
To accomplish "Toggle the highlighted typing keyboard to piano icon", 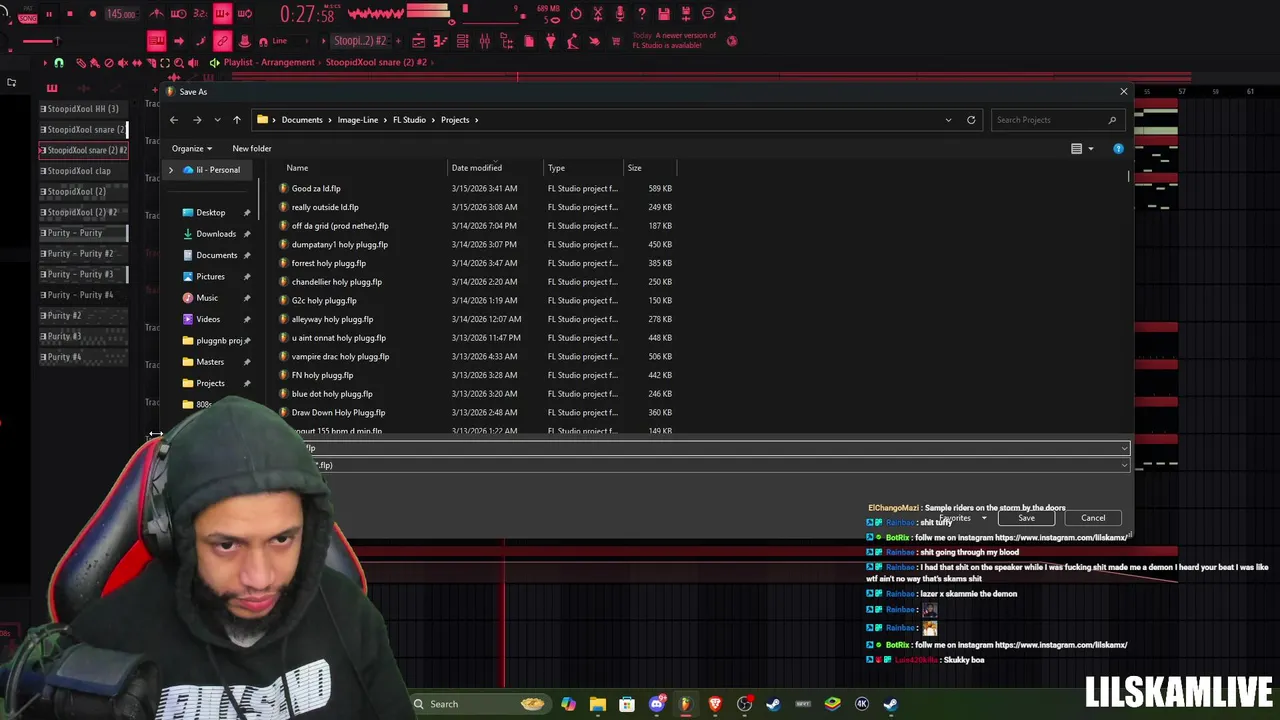I will pyautogui.click(x=157, y=41).
